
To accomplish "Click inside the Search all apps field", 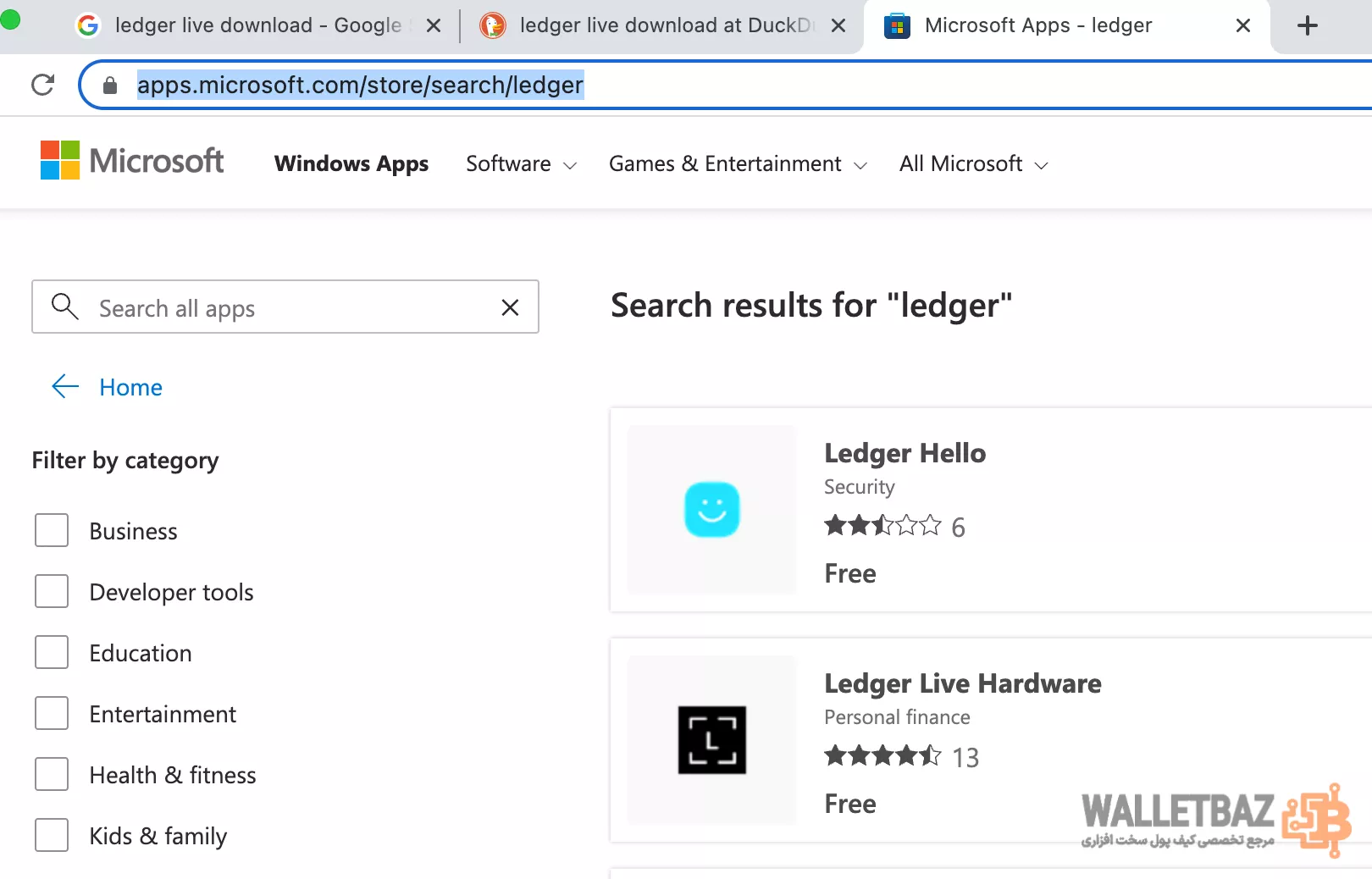I will (x=288, y=308).
